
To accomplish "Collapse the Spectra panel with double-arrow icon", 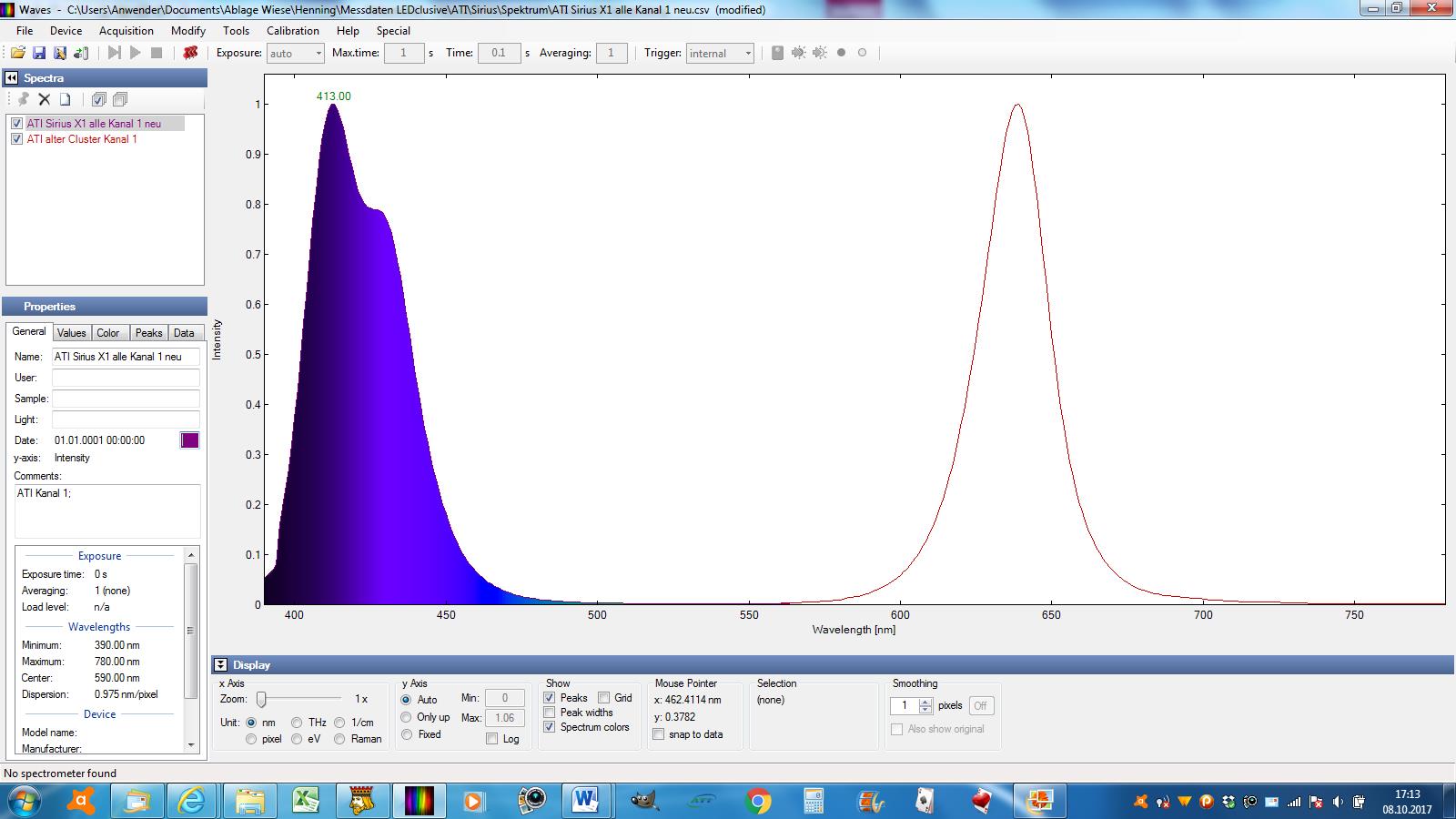I will [12, 78].
